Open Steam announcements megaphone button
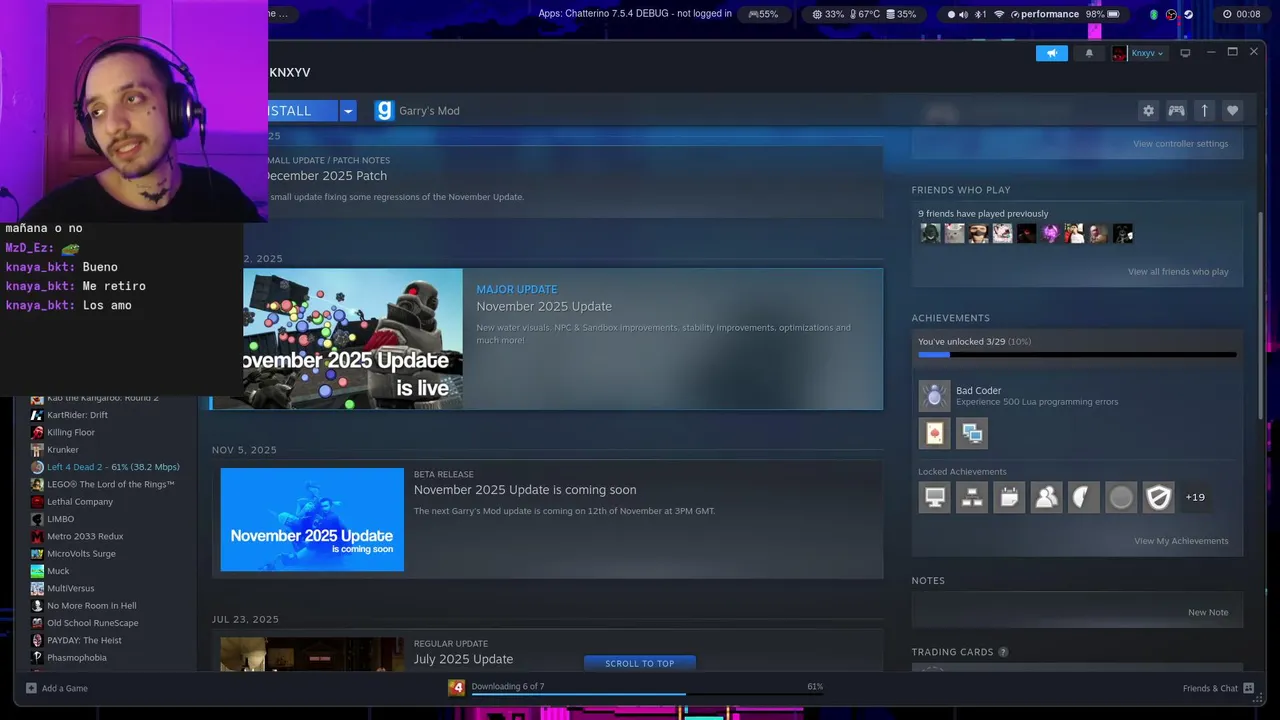 pos(1051,53)
